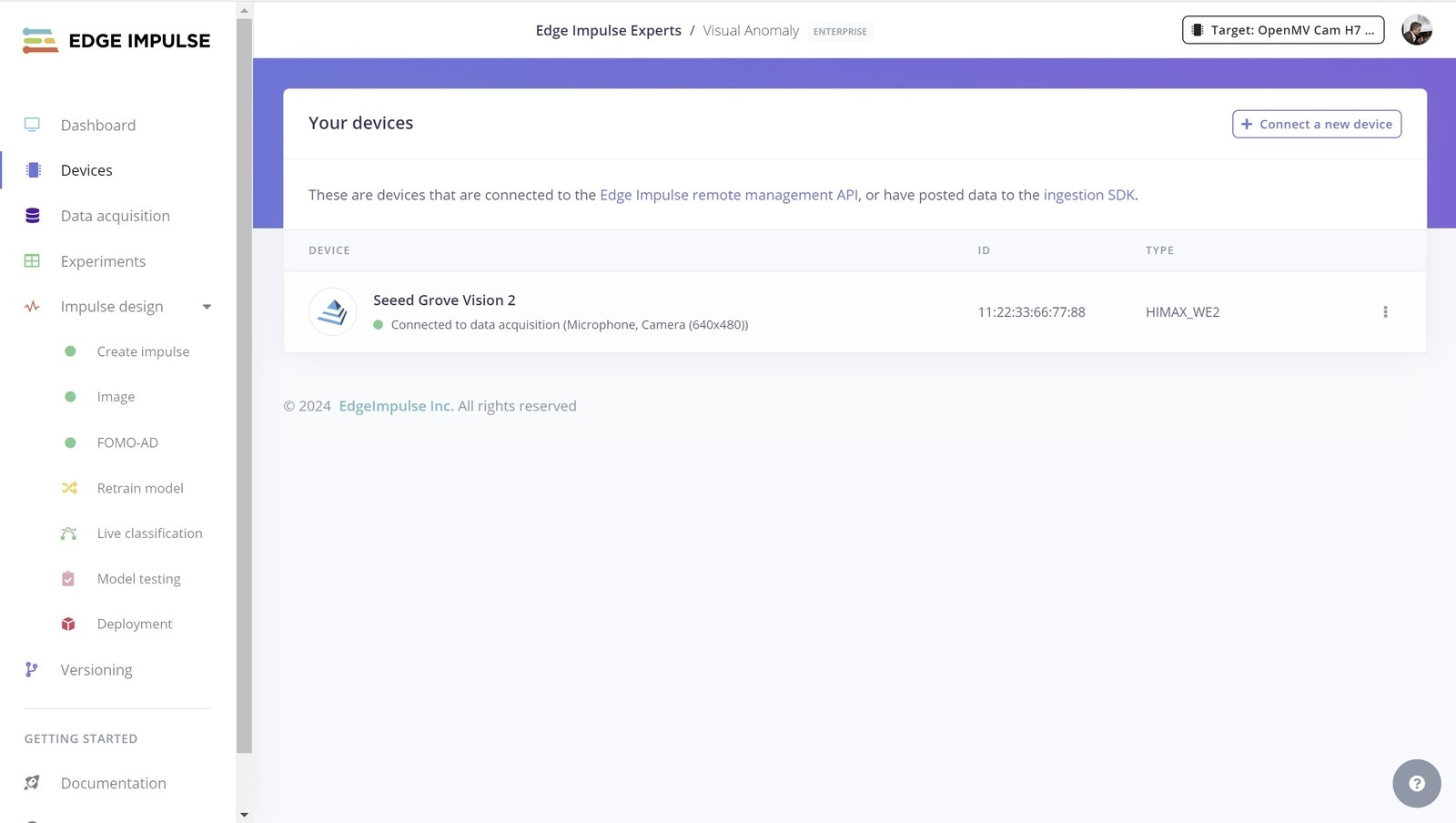Click the sidebar vertical scrollbar thumb

[244, 386]
